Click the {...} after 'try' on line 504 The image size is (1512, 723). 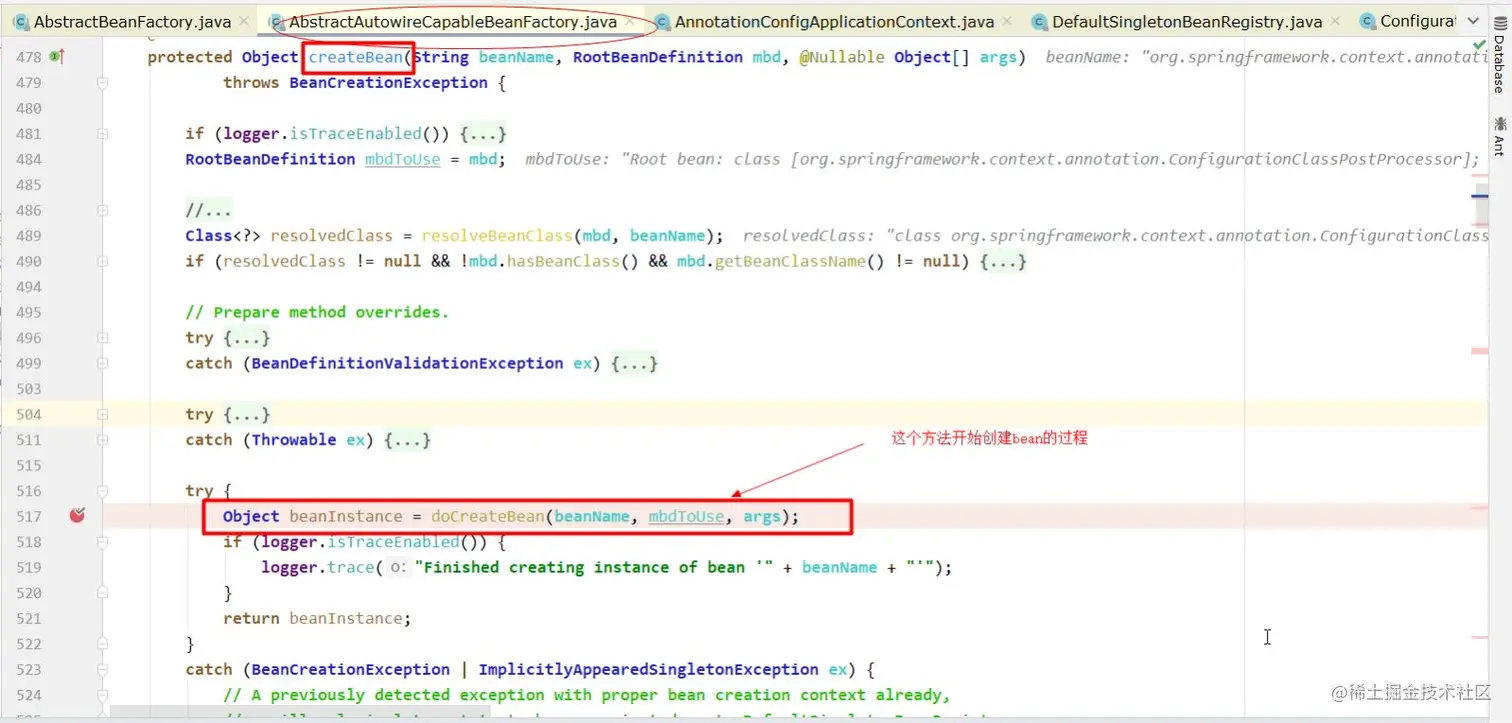[247, 414]
